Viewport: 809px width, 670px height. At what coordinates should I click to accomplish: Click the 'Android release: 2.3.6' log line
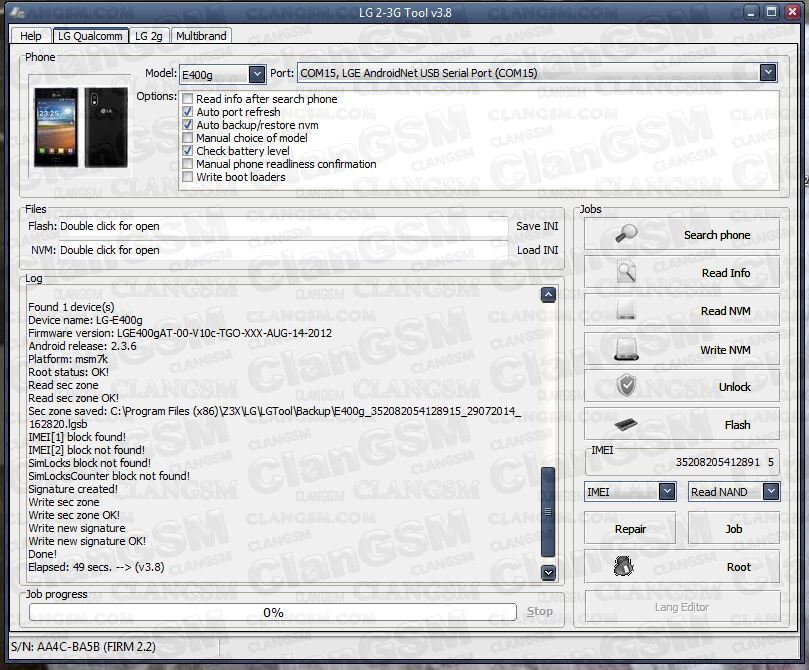pos(83,346)
